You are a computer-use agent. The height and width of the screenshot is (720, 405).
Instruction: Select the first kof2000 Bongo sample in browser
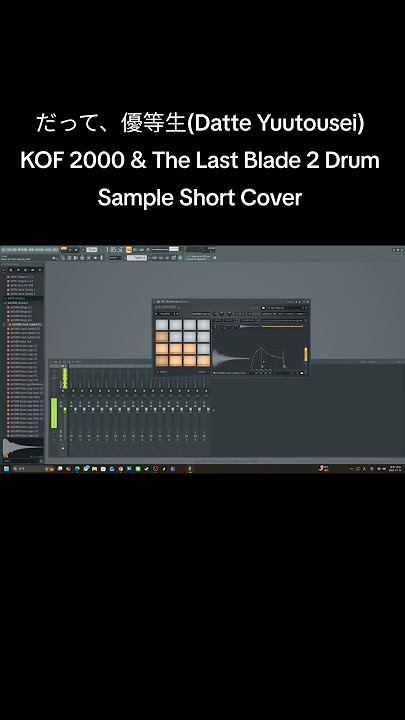(x=21, y=307)
